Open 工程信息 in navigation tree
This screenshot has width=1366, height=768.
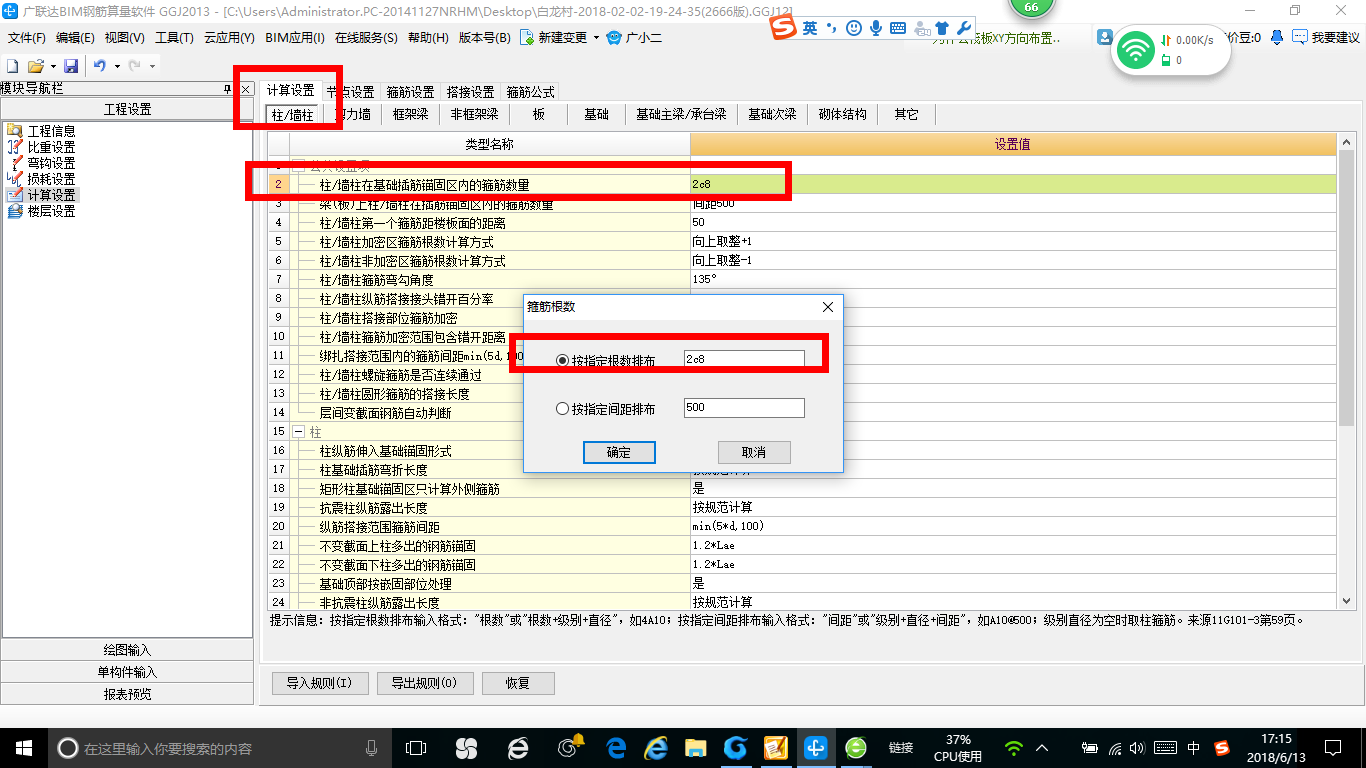(x=51, y=131)
